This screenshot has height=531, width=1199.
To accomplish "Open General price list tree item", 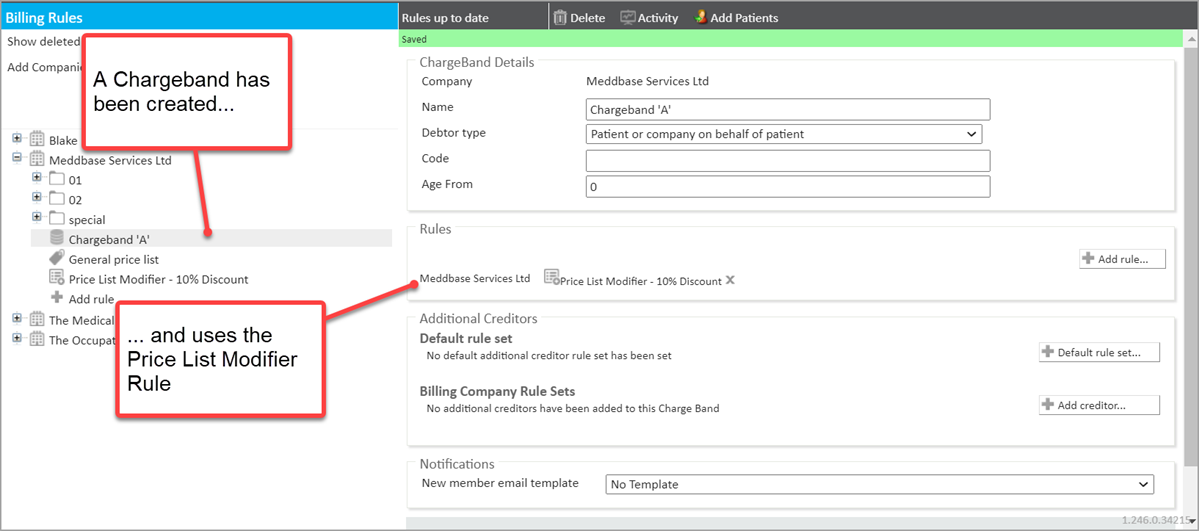I will point(113,259).
